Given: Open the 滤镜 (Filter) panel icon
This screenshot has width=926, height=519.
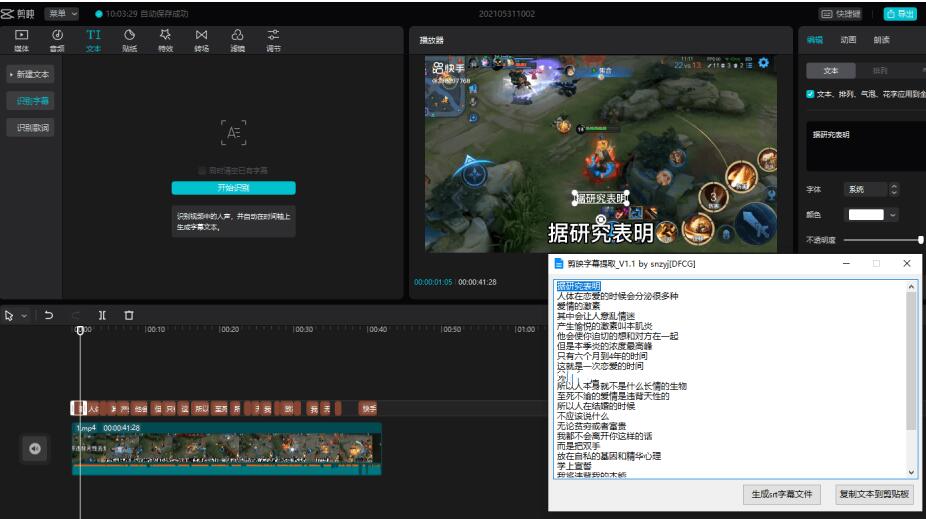Looking at the screenshot, I should [x=237, y=35].
